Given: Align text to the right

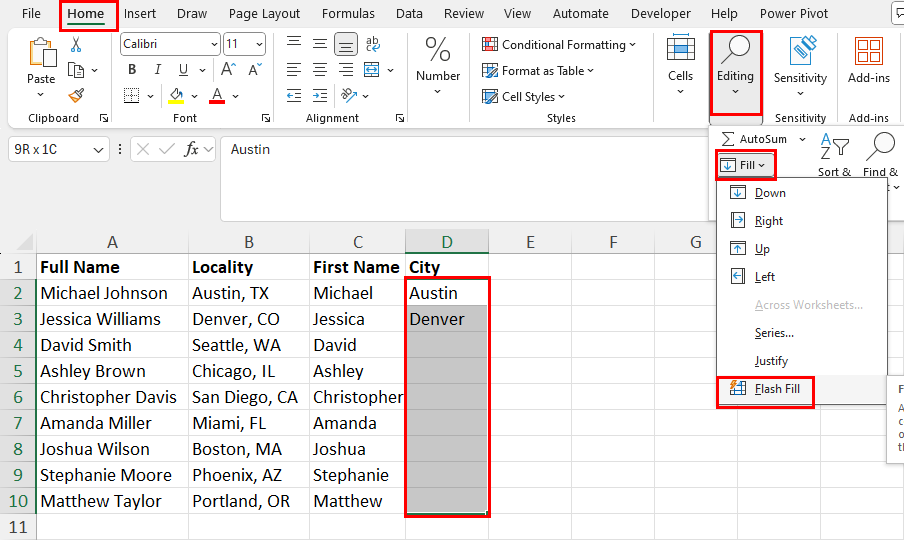Looking at the screenshot, I should point(346,70).
